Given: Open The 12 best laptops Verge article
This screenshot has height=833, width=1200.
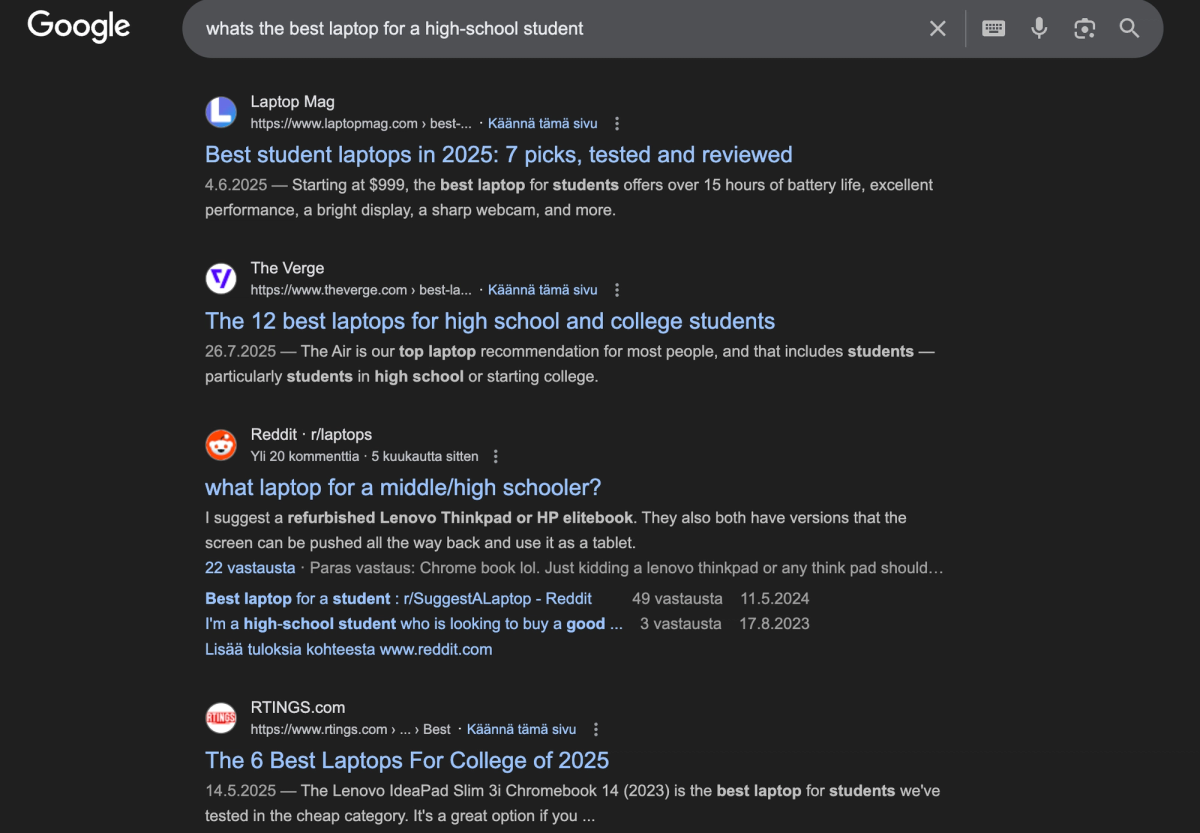Looking at the screenshot, I should pyautogui.click(x=490, y=320).
